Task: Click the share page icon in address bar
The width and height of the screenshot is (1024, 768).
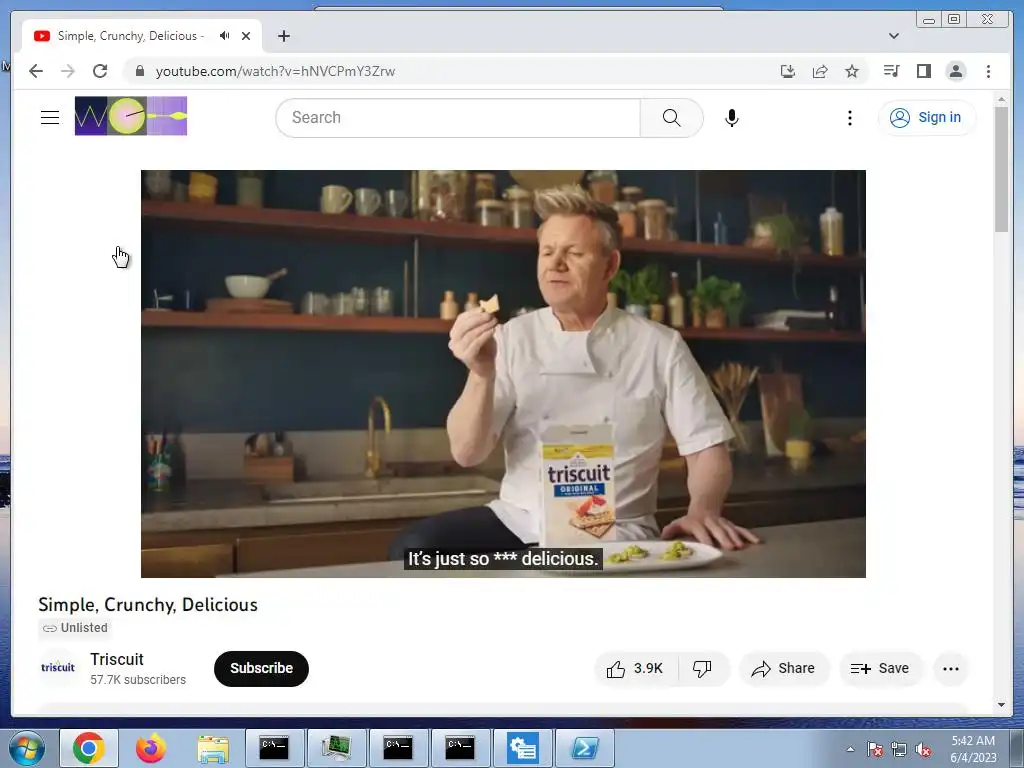Action: point(820,71)
